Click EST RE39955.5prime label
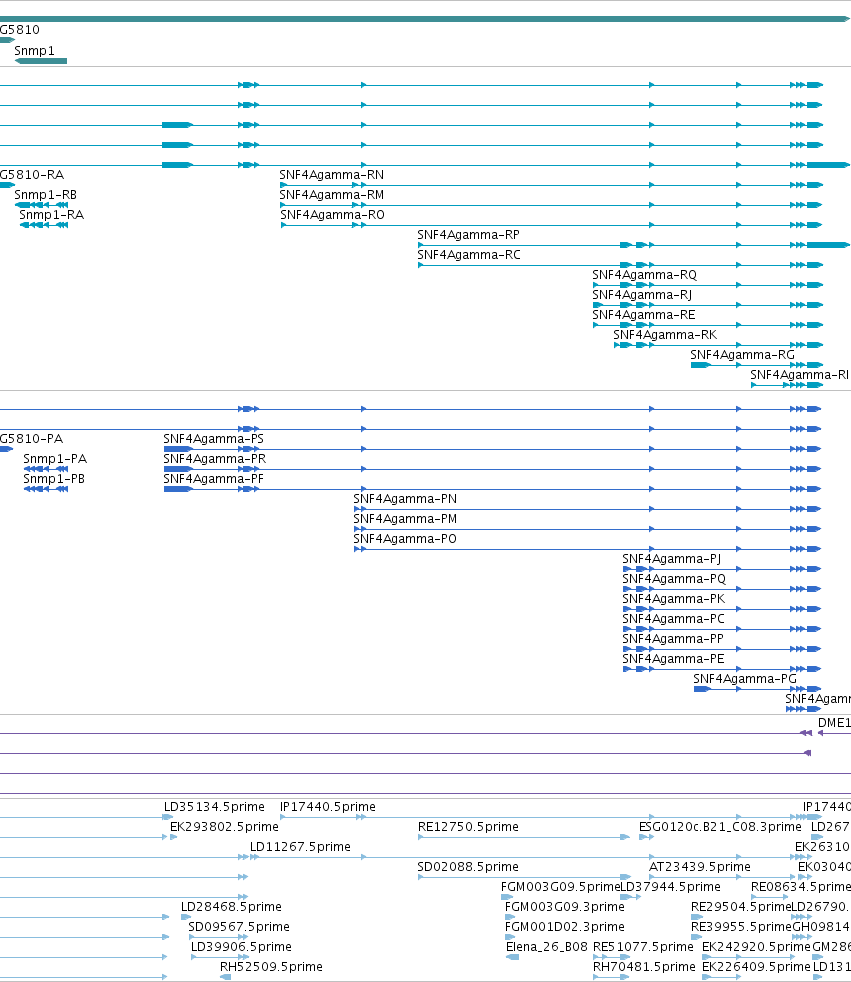Image resolution: width=851 pixels, height=982 pixels. point(741,928)
